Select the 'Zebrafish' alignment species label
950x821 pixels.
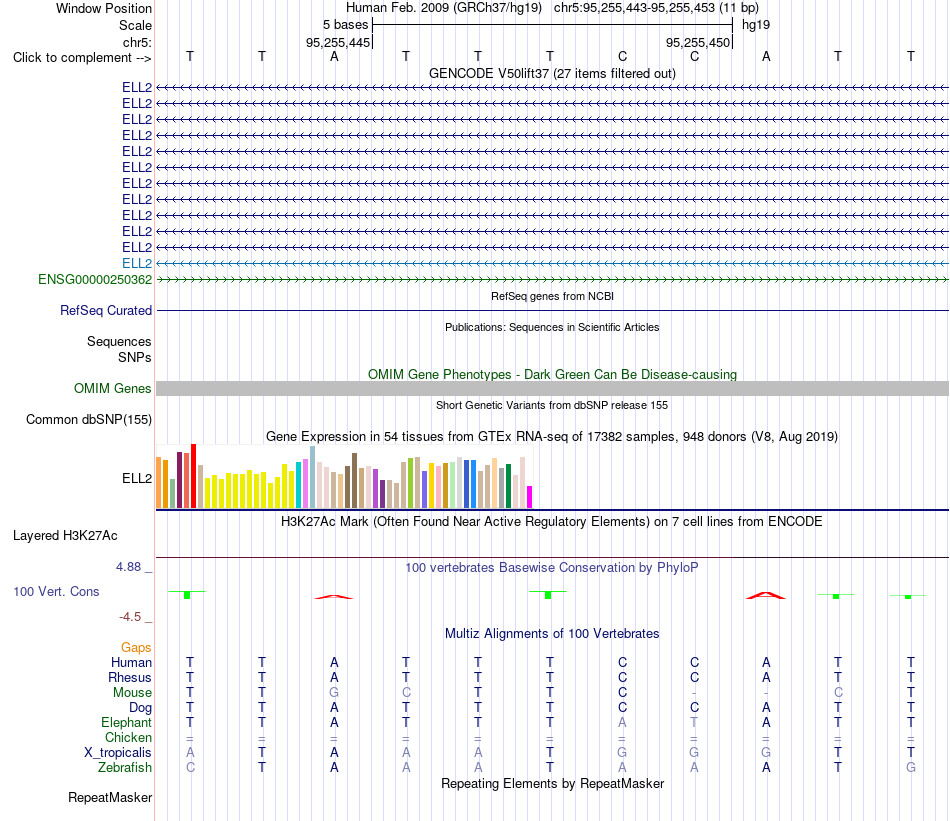[x=125, y=767]
